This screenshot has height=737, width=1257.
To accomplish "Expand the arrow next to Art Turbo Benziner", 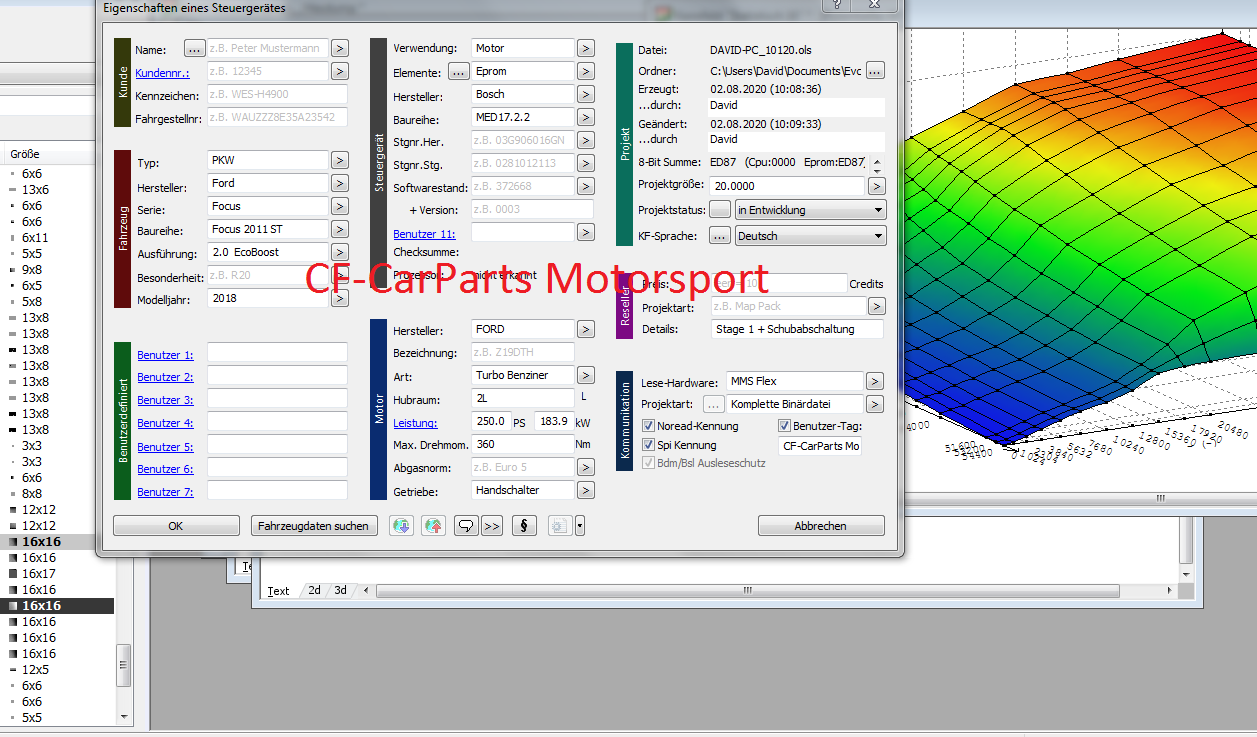I will point(586,376).
